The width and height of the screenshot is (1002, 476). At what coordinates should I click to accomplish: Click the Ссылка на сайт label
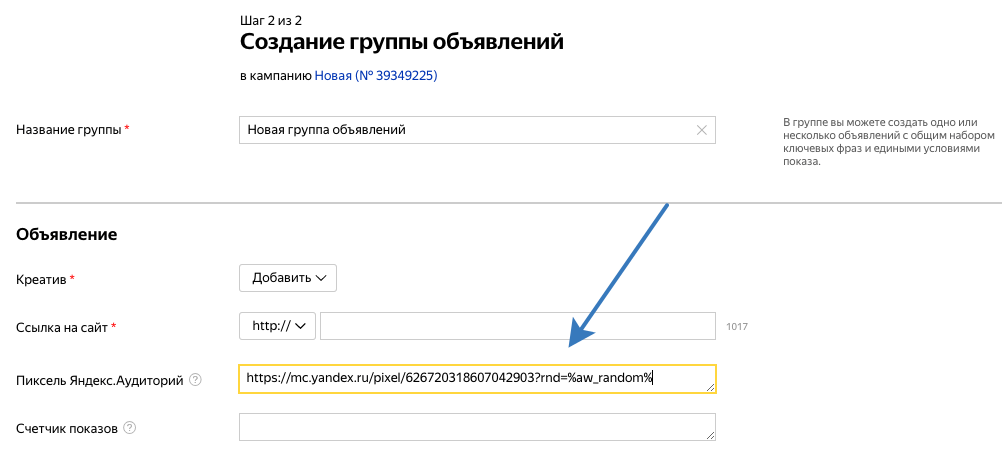click(62, 327)
